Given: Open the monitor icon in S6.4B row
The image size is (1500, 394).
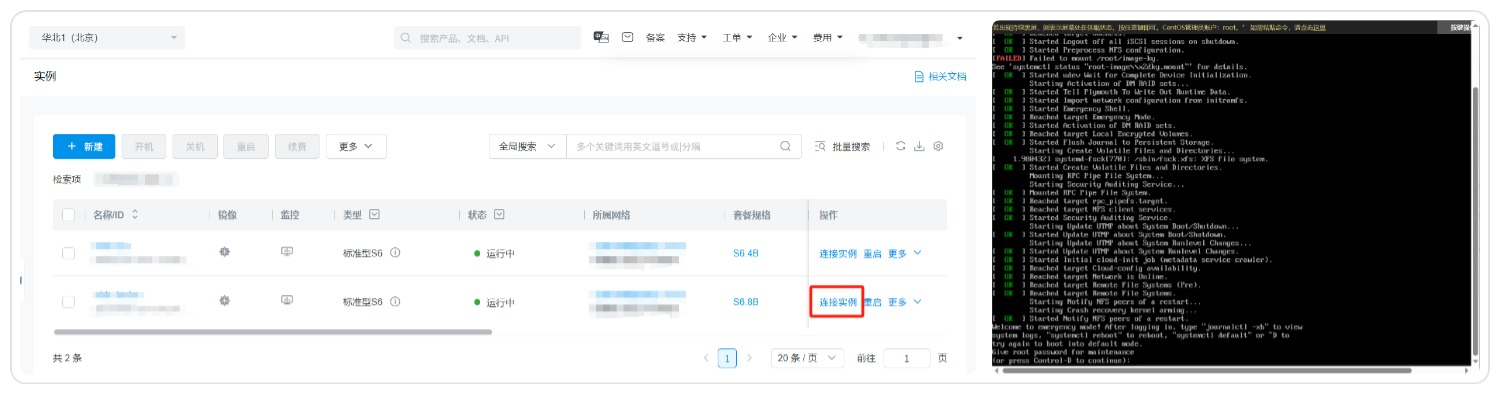Looking at the screenshot, I should pos(287,252).
